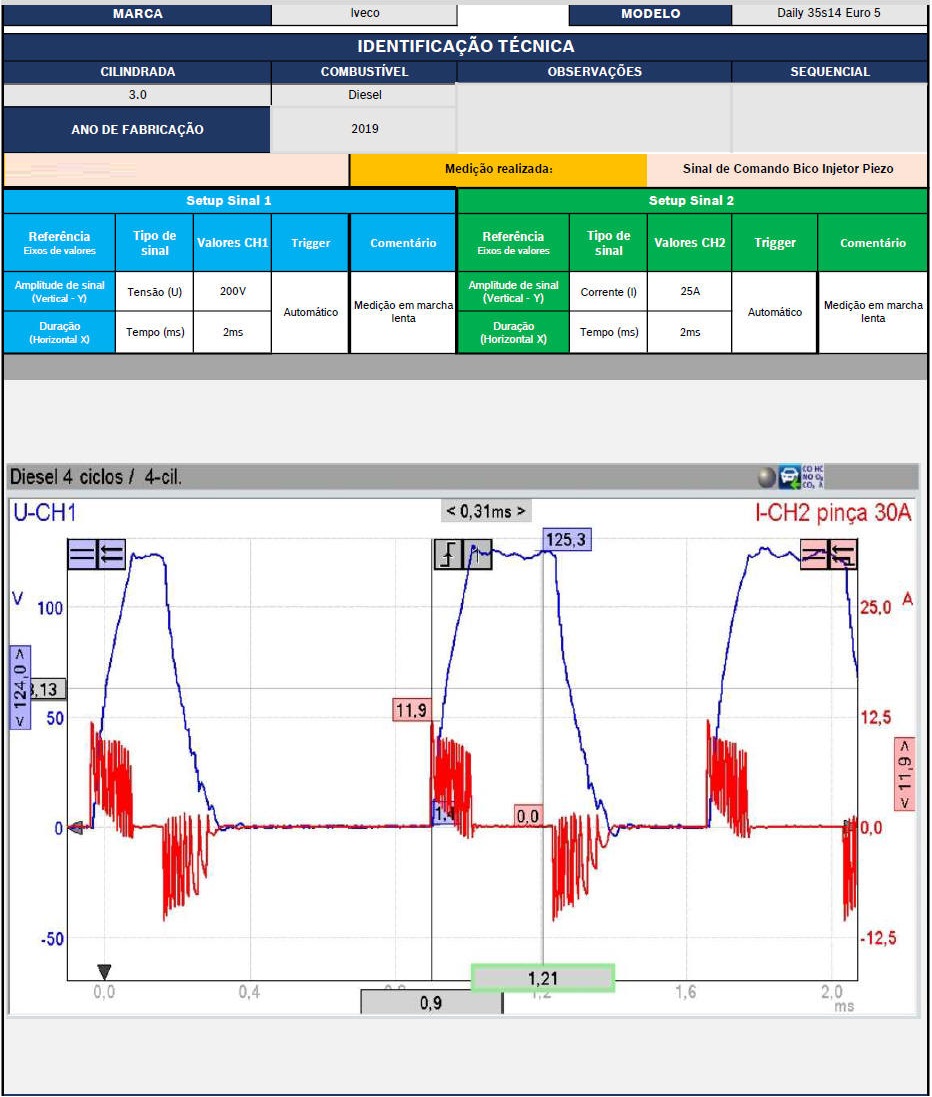Click the CH1 horizontal lines cursor icon
932x1097 pixels.
point(82,554)
